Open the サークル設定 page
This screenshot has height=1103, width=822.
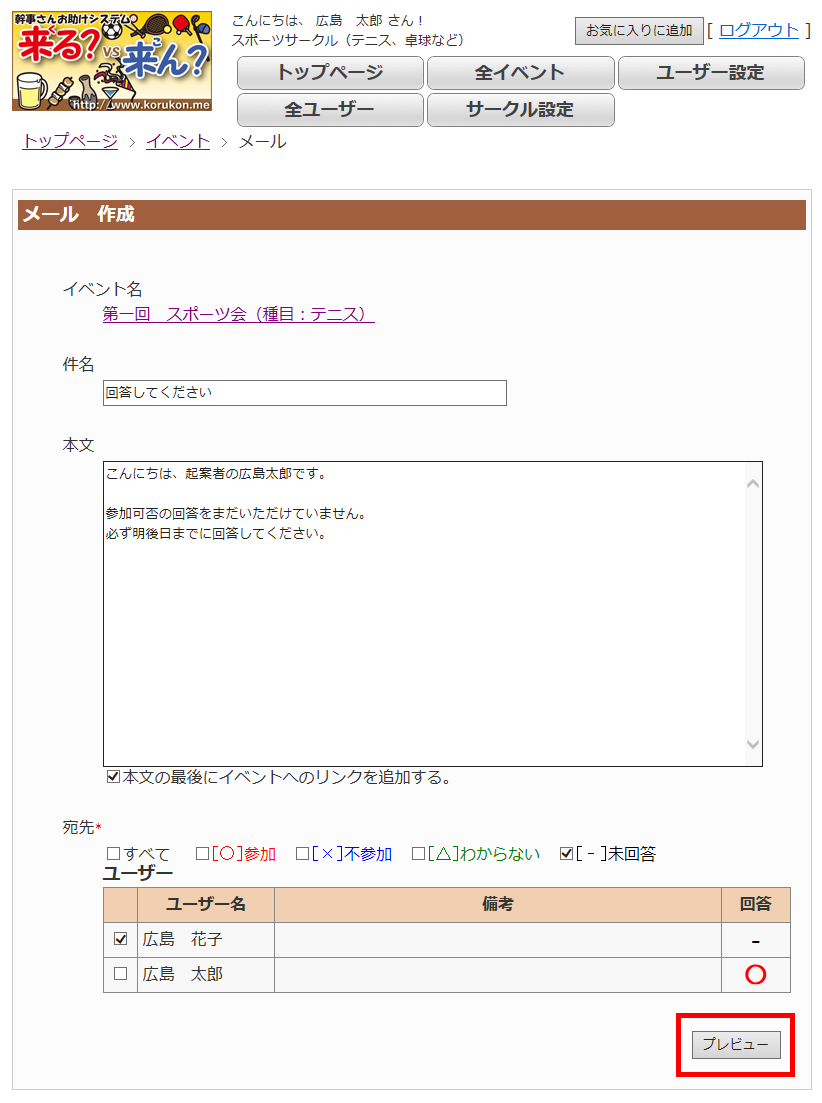520,109
